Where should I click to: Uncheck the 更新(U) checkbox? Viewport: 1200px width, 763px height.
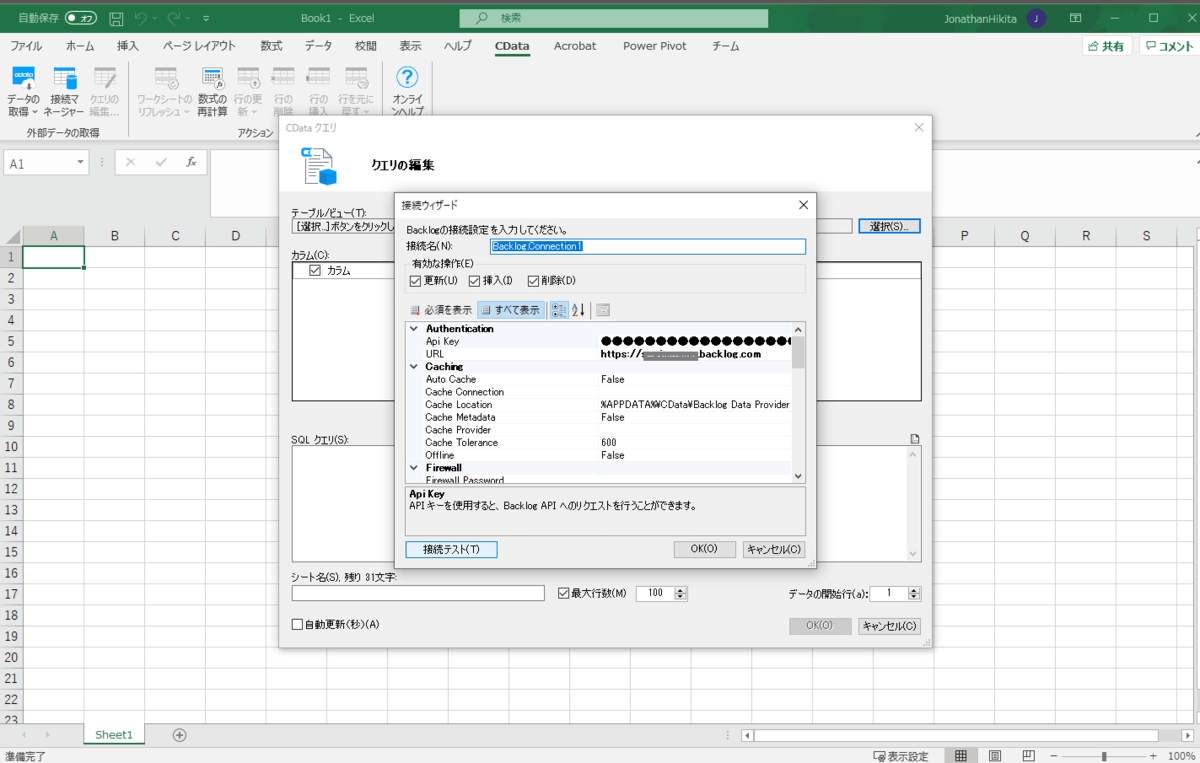click(x=416, y=281)
